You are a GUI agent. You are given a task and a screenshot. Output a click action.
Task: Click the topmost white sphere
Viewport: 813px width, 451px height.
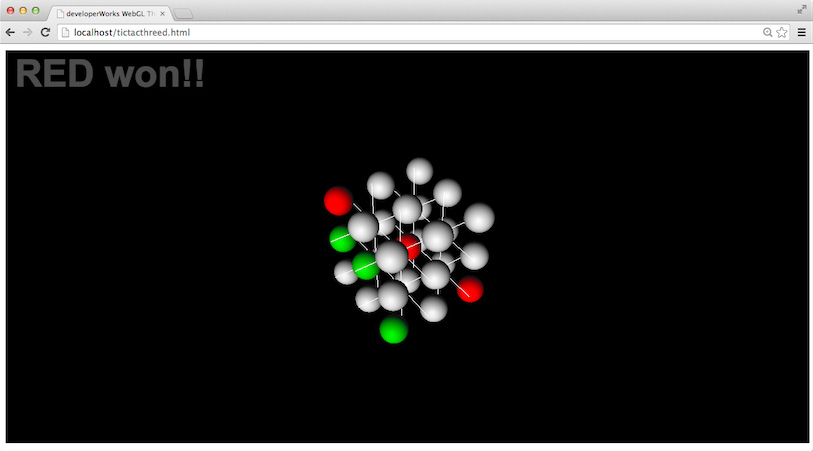pyautogui.click(x=419, y=172)
